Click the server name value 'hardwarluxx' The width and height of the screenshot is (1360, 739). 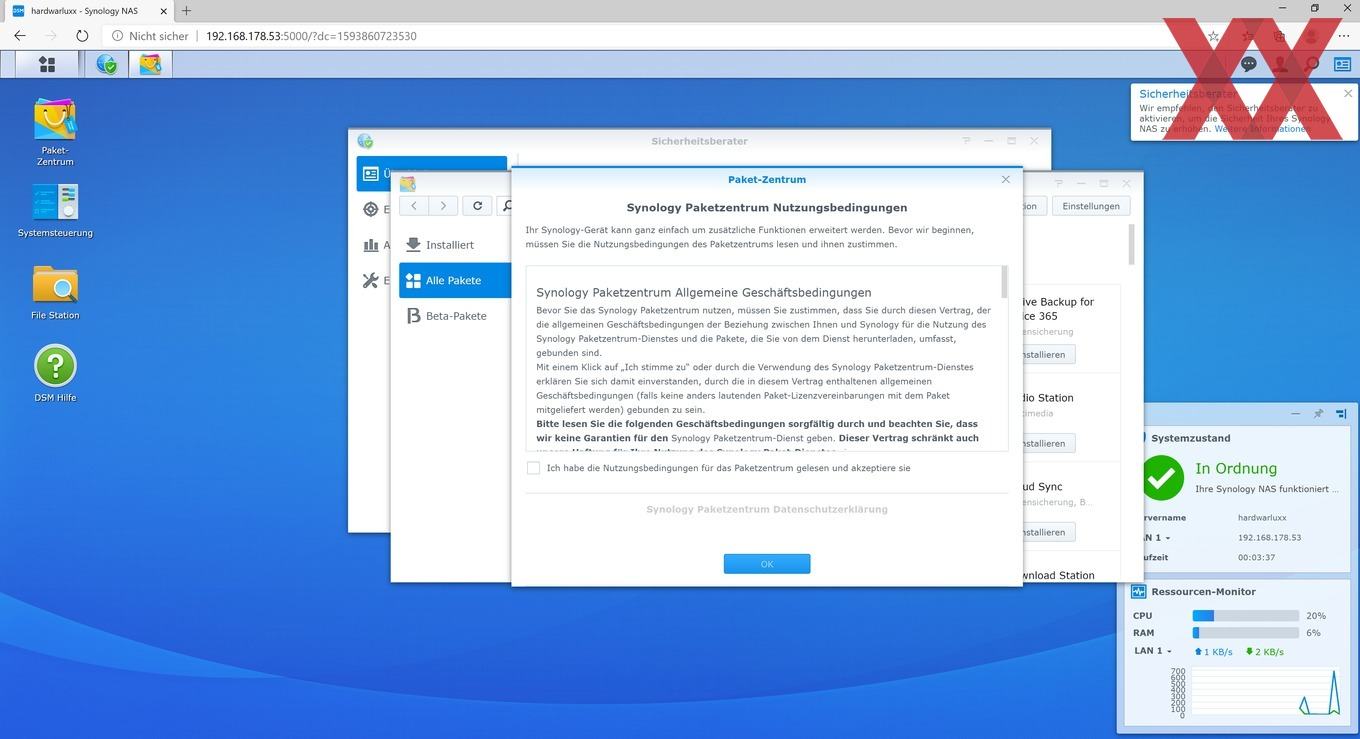point(1262,518)
